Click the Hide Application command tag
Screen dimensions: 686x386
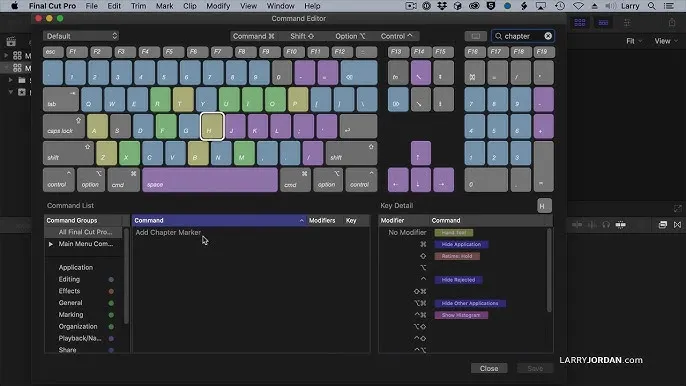coord(461,244)
